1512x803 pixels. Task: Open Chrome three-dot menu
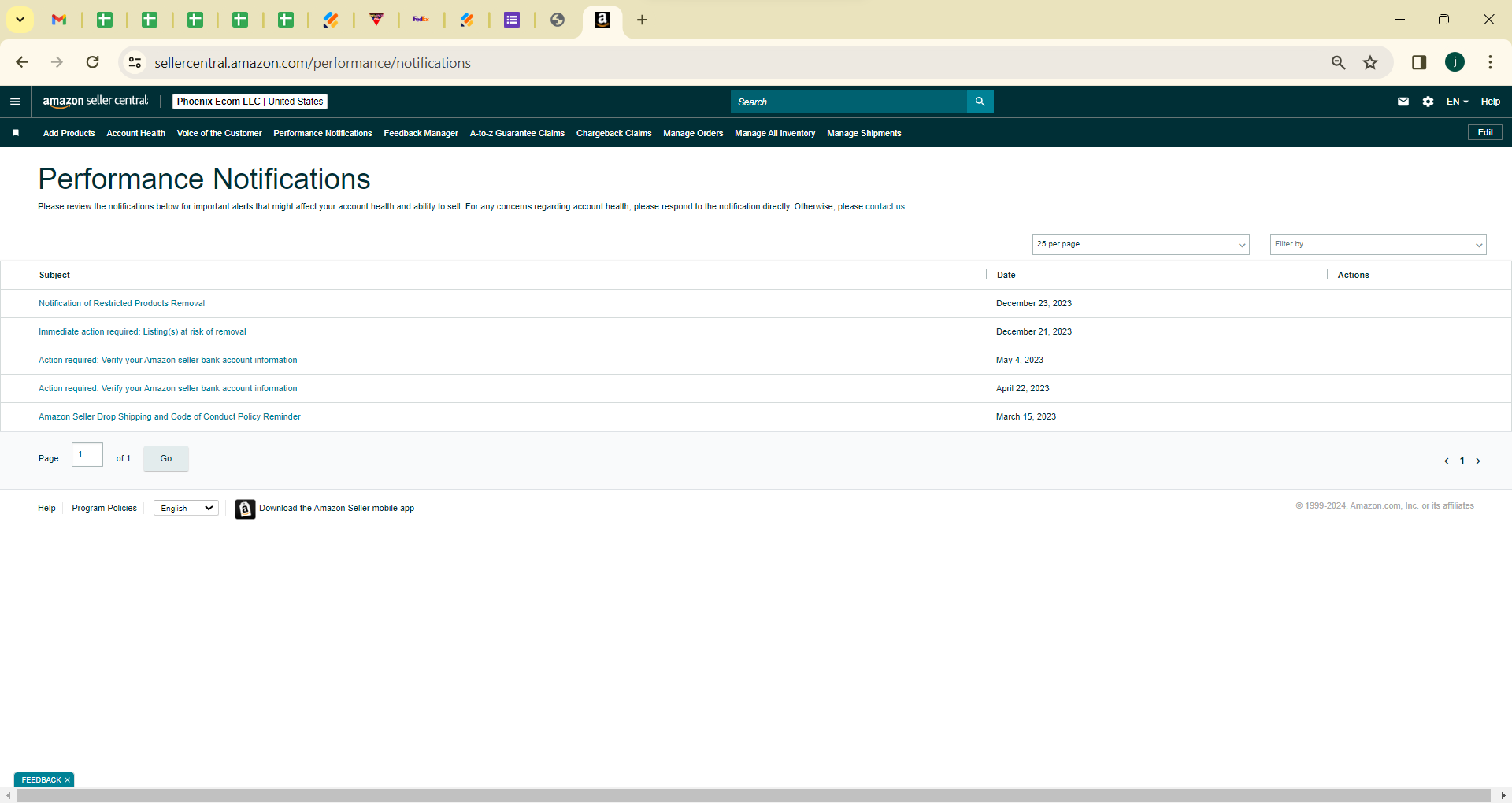pos(1490,62)
